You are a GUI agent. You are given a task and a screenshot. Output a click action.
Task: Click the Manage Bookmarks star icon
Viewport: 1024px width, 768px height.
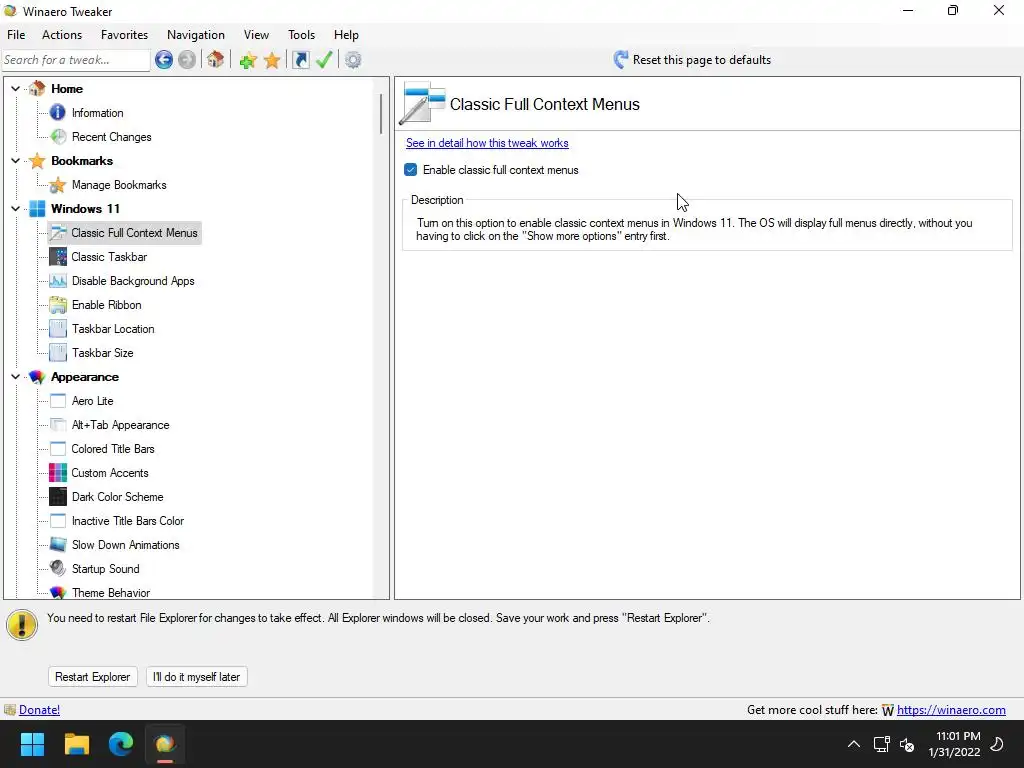click(57, 185)
